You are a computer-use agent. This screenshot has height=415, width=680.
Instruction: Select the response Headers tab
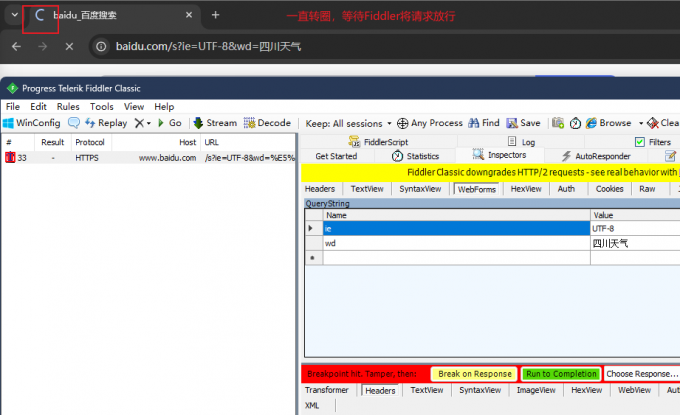click(x=380, y=391)
